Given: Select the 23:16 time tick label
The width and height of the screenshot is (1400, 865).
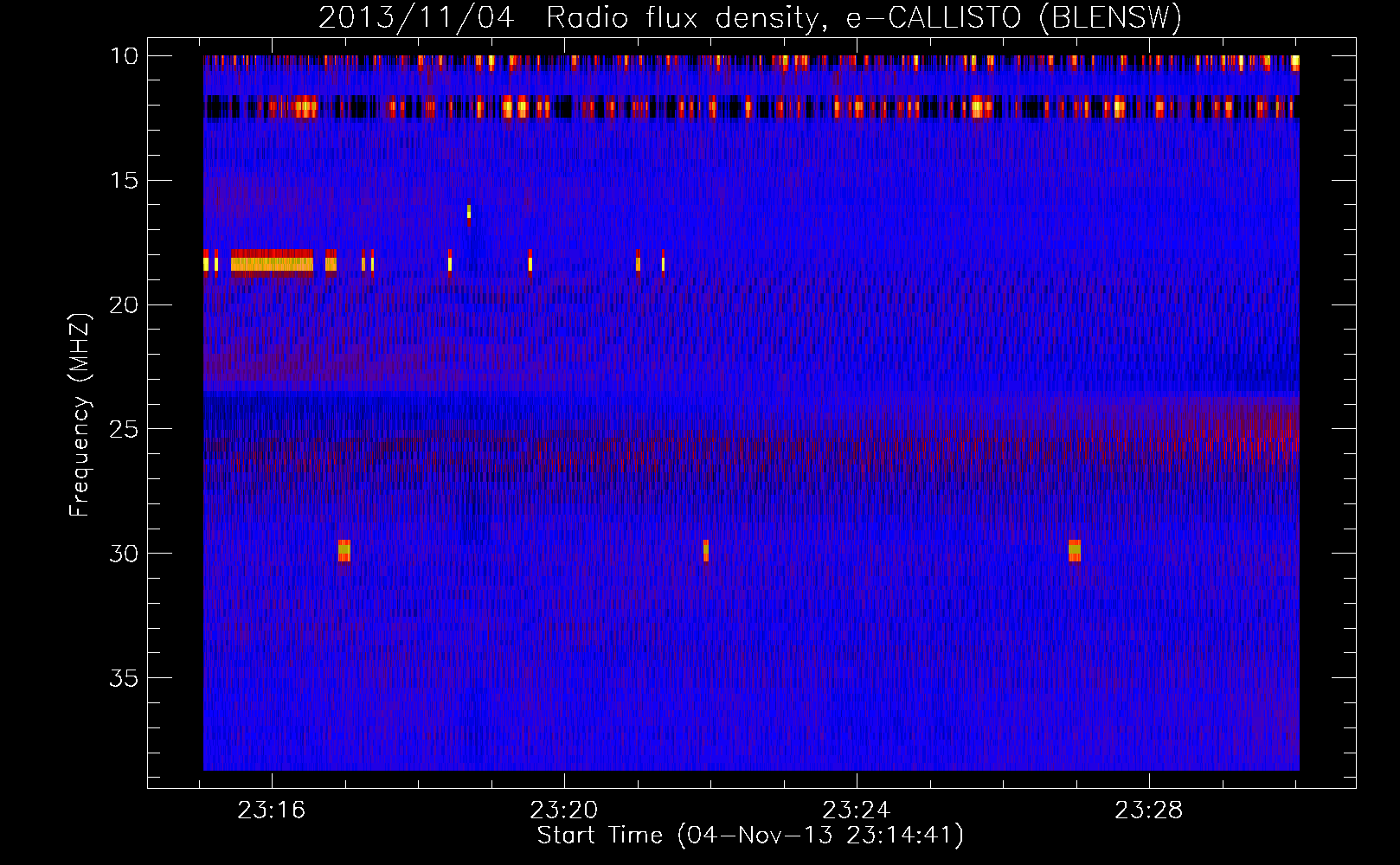Looking at the screenshot, I should 272,811.
